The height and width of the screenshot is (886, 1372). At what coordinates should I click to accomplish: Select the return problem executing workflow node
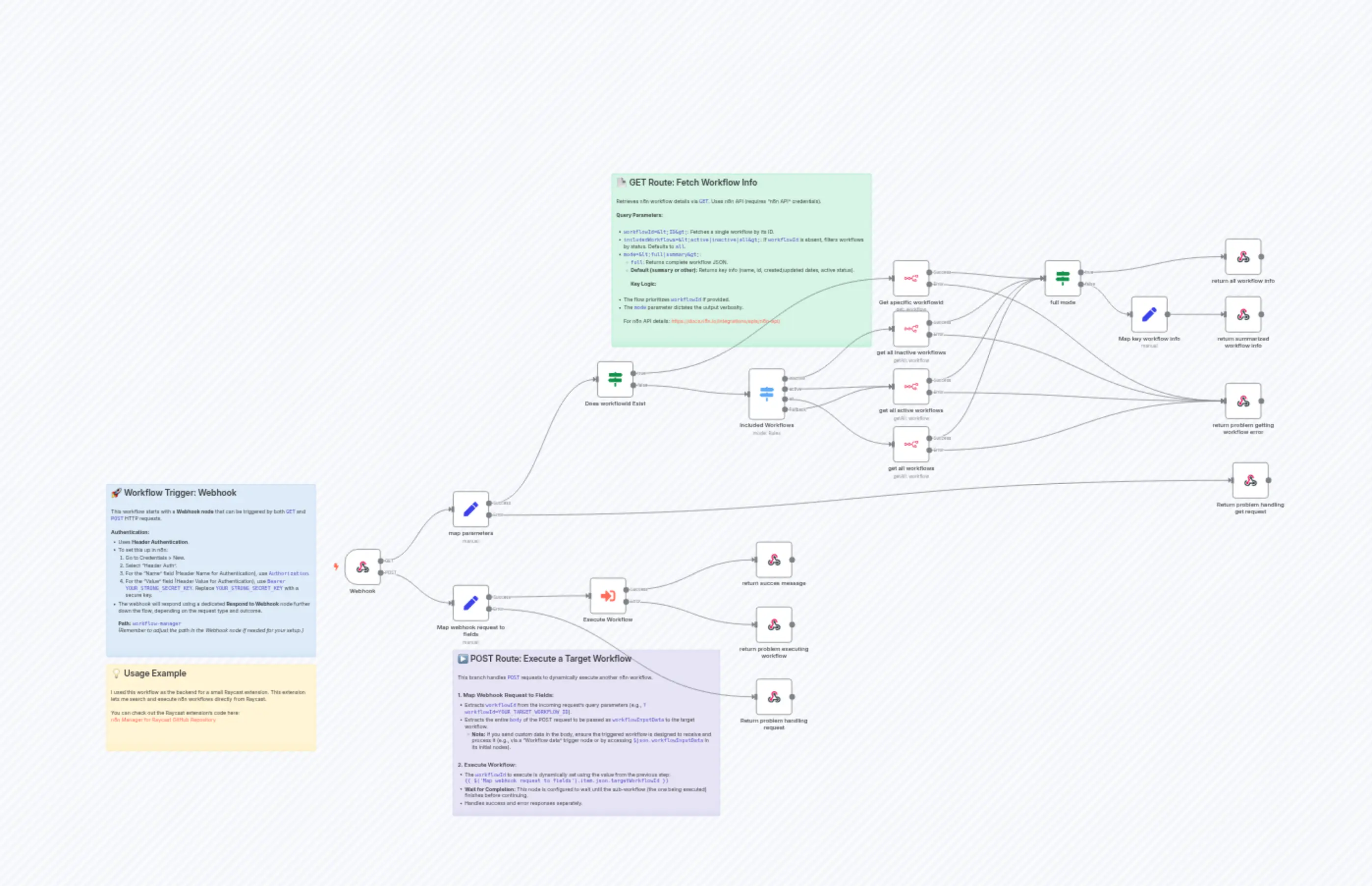coord(773,626)
